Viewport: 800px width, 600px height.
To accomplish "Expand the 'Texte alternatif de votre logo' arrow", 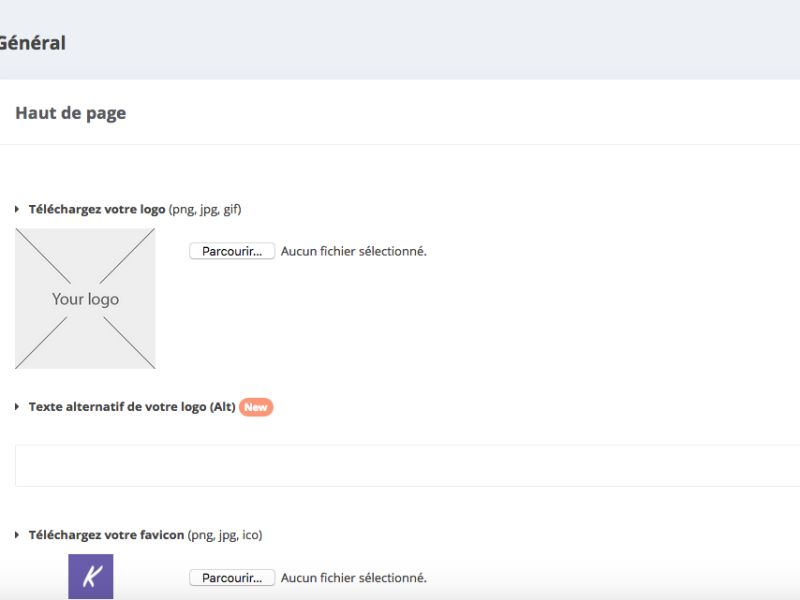I will [x=17, y=407].
